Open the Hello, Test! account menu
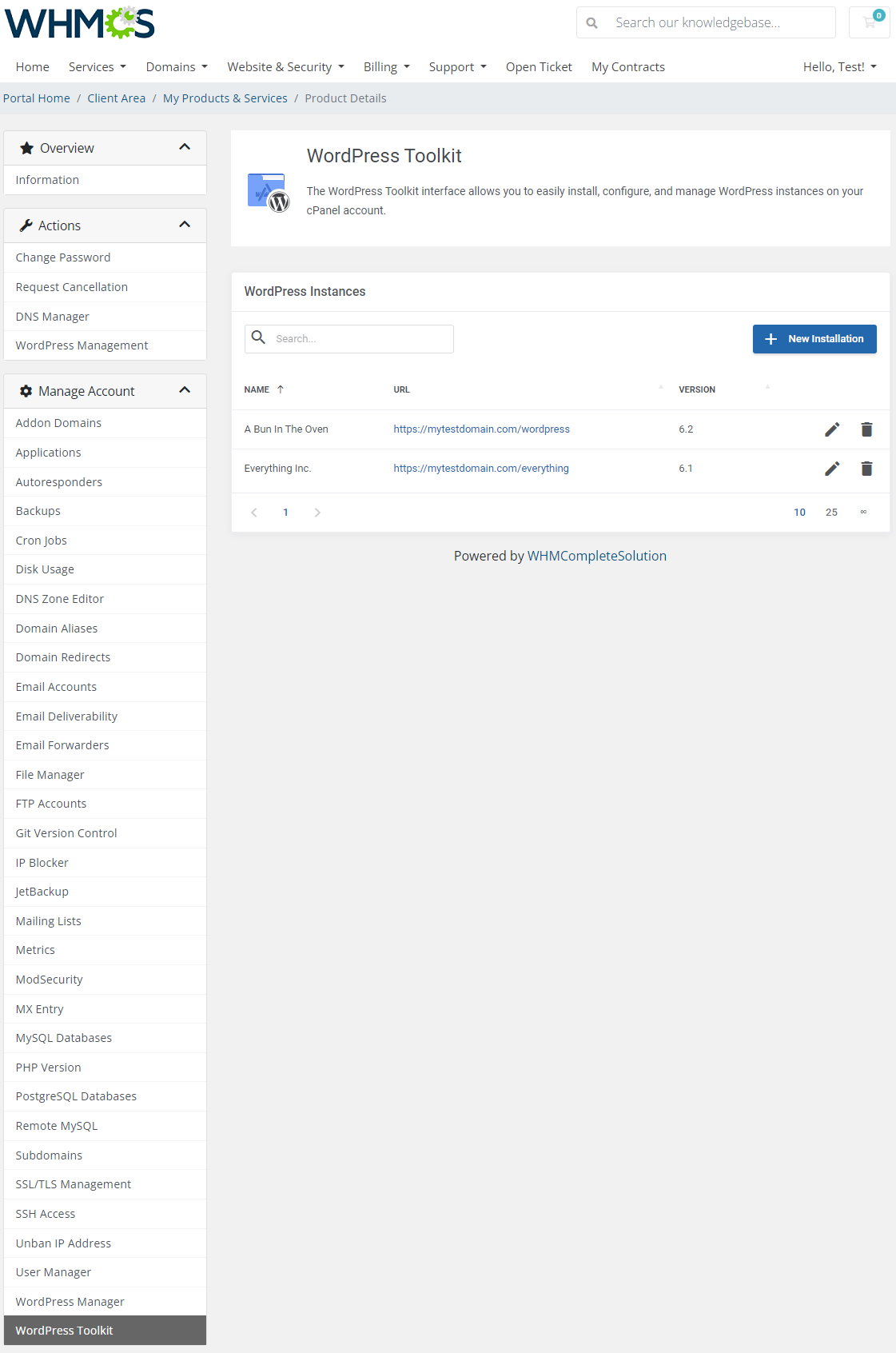 (x=840, y=67)
